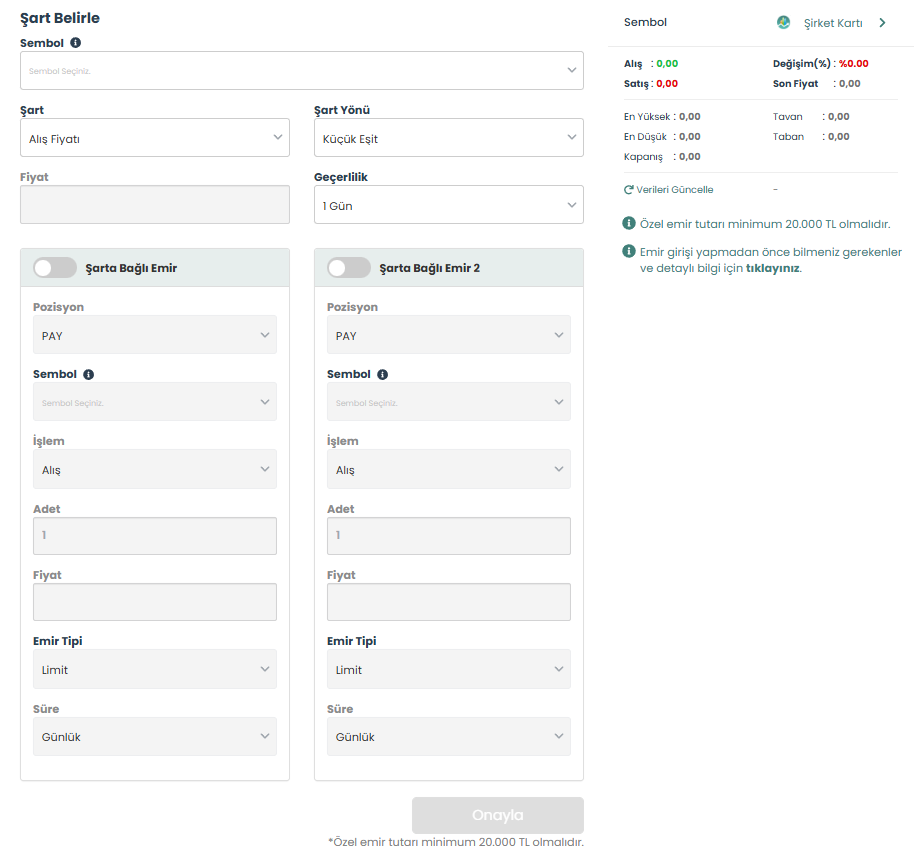917x859 pixels.
Task: Click info icon beside Sembol in second order panel
Action: tap(383, 374)
